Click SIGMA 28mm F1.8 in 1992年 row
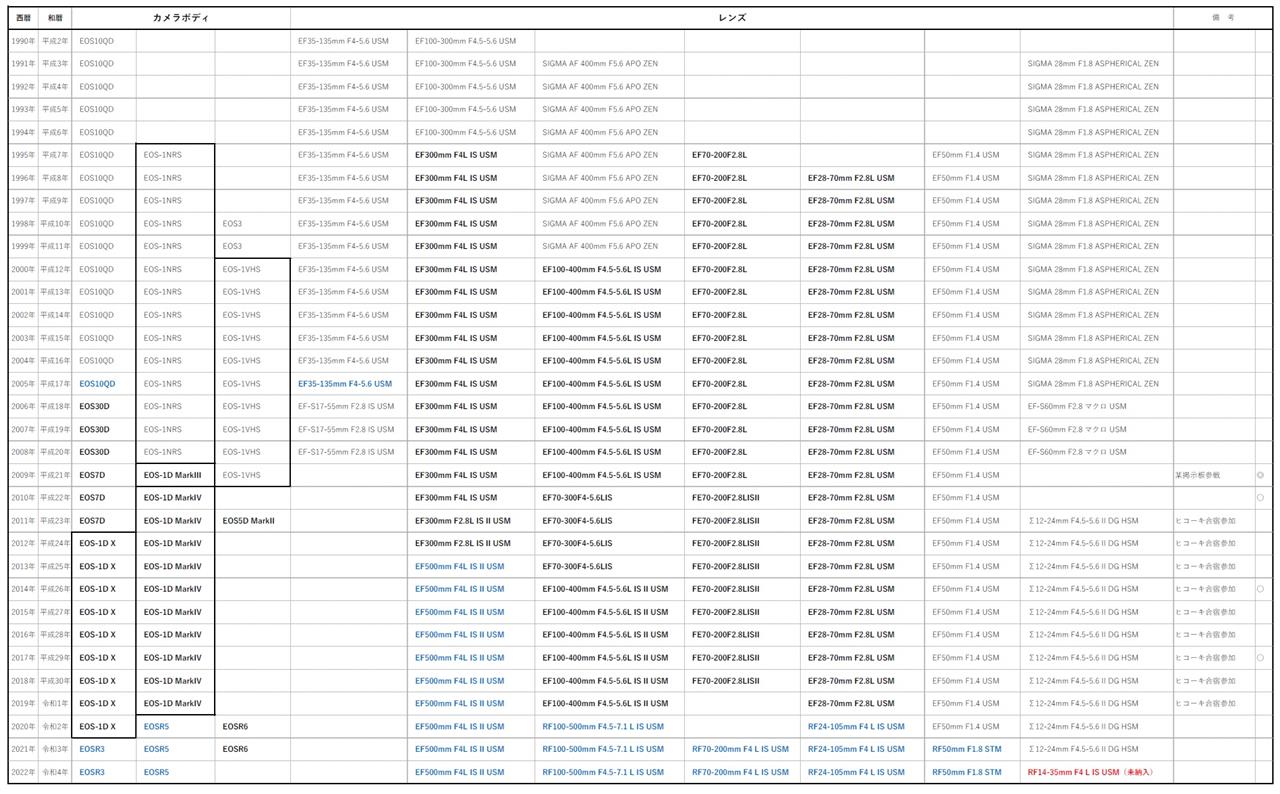The width and height of the screenshot is (1280, 794). click(x=1093, y=87)
